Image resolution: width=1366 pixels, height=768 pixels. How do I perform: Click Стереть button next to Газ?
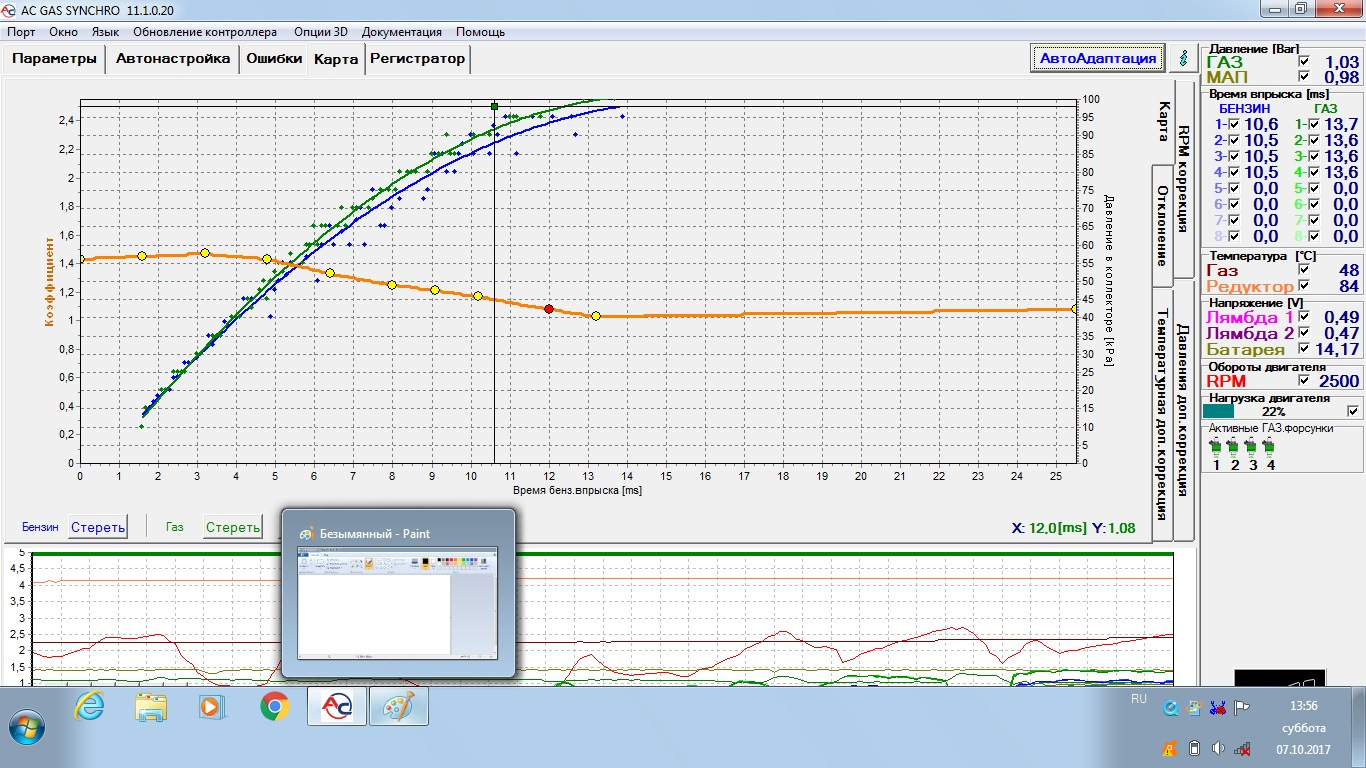[232, 527]
